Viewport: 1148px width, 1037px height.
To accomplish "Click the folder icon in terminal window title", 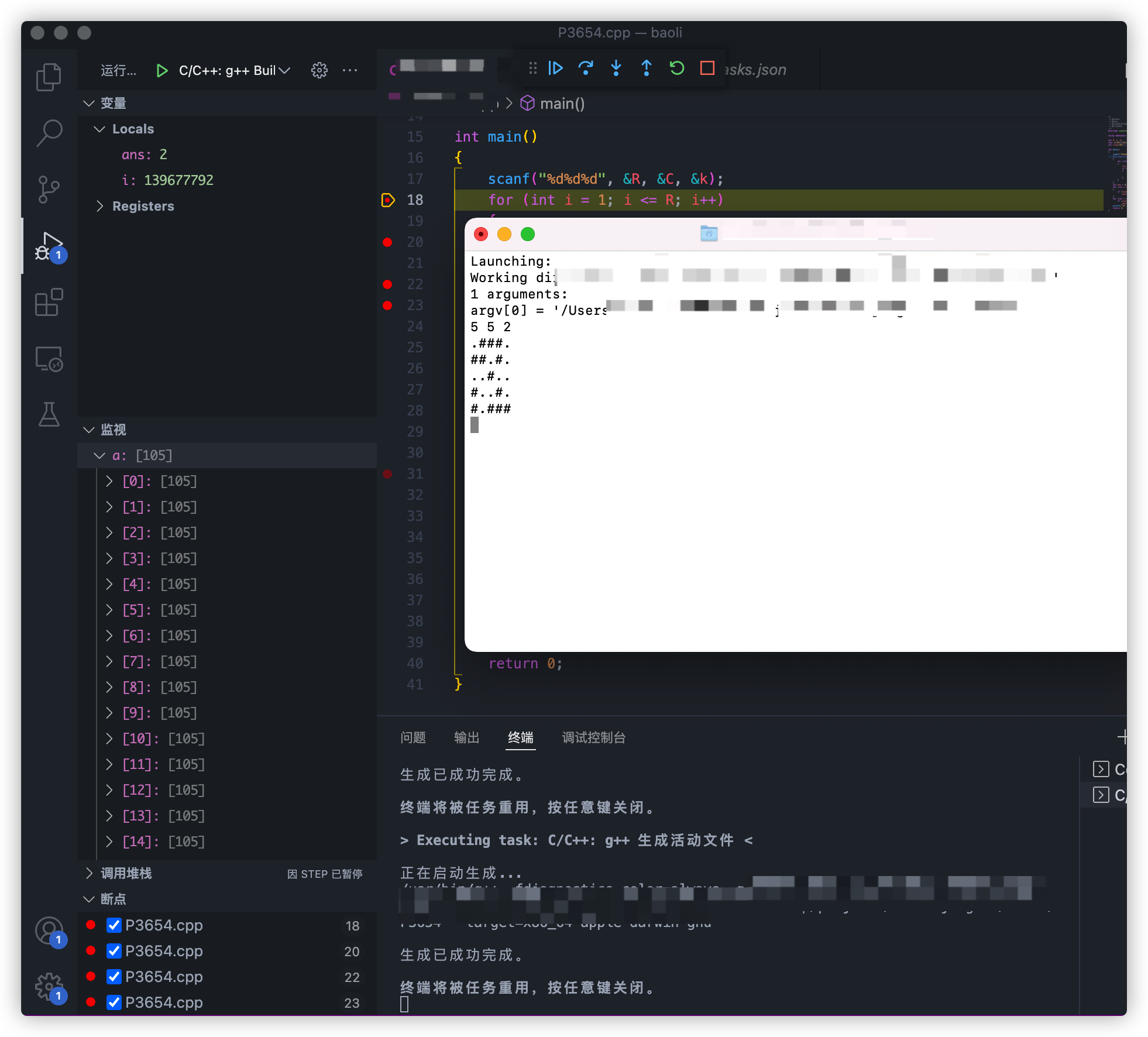I will [709, 234].
